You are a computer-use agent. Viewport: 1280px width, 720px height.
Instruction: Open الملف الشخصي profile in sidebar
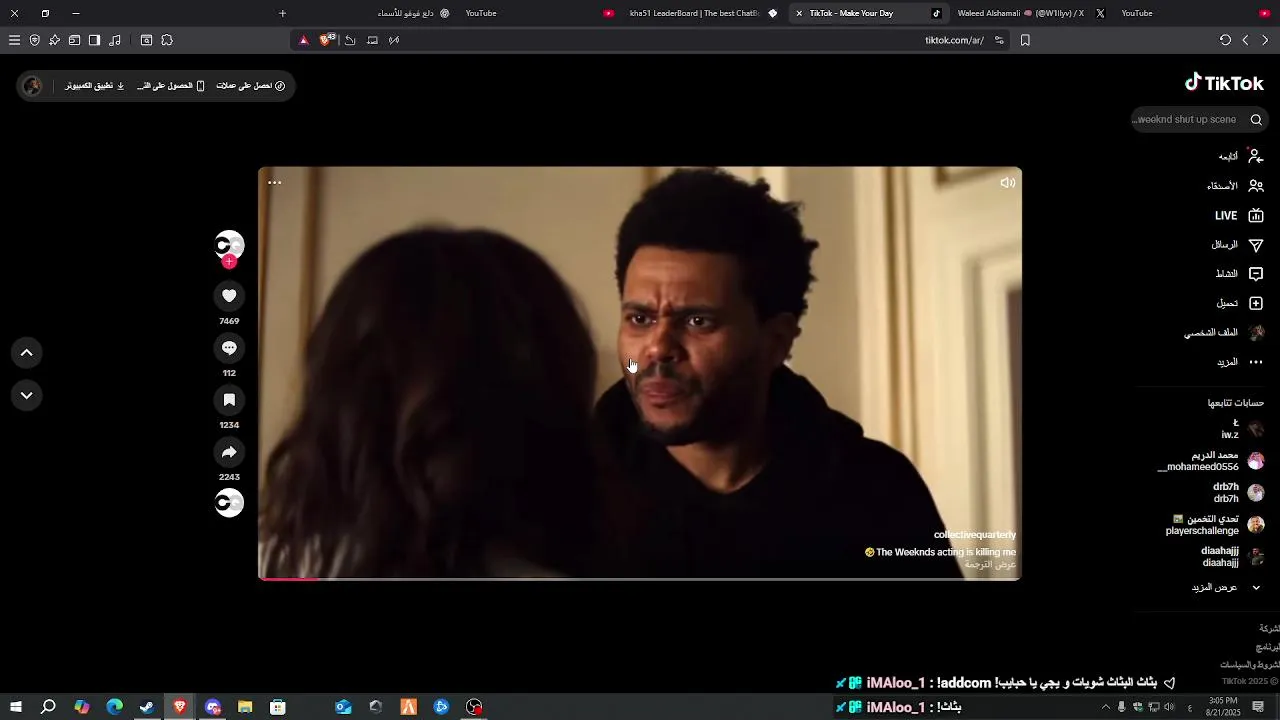click(x=1224, y=332)
